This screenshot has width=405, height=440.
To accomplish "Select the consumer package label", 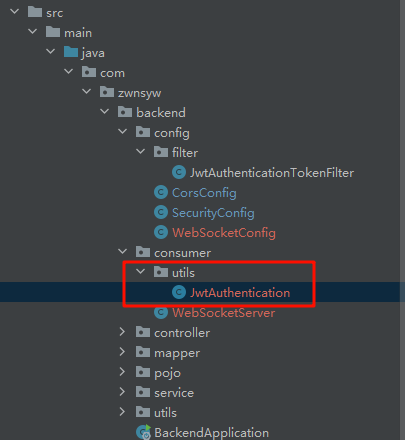I will coord(182,252).
